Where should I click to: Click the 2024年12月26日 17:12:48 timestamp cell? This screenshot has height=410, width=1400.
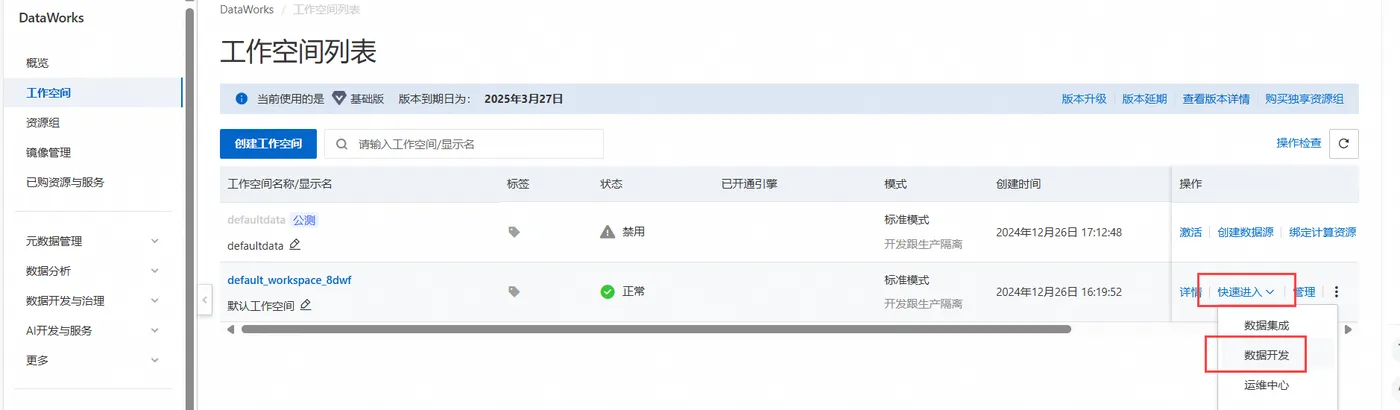[1059, 232]
